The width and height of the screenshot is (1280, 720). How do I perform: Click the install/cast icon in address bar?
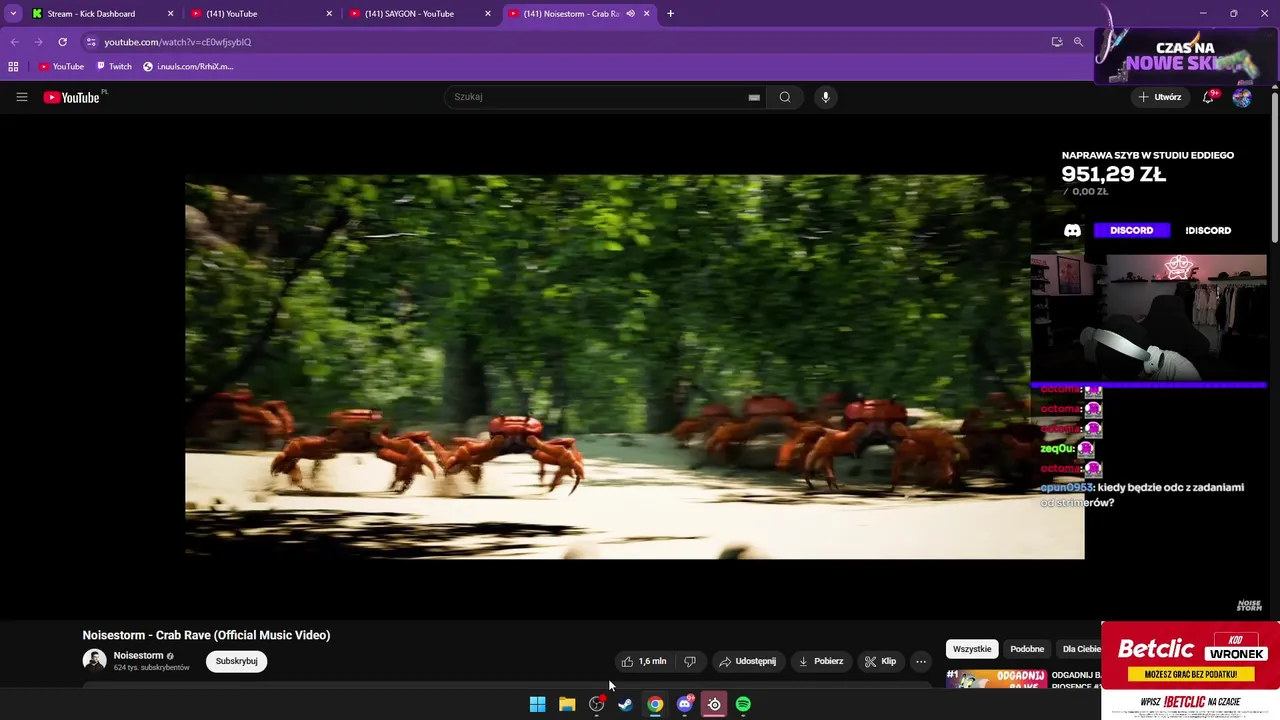(x=1057, y=42)
